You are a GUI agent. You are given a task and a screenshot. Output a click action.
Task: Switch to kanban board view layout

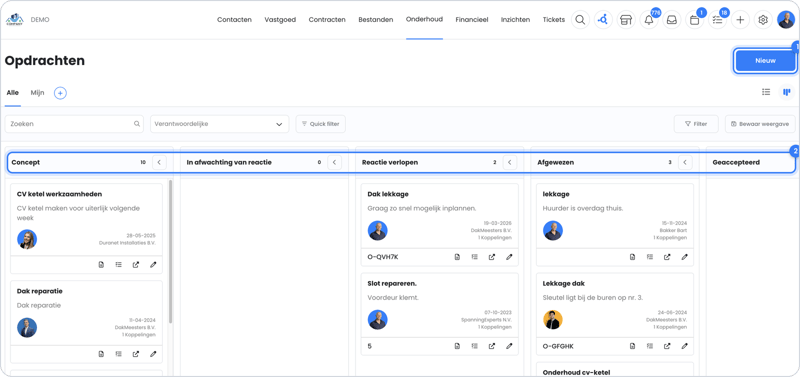pos(787,92)
